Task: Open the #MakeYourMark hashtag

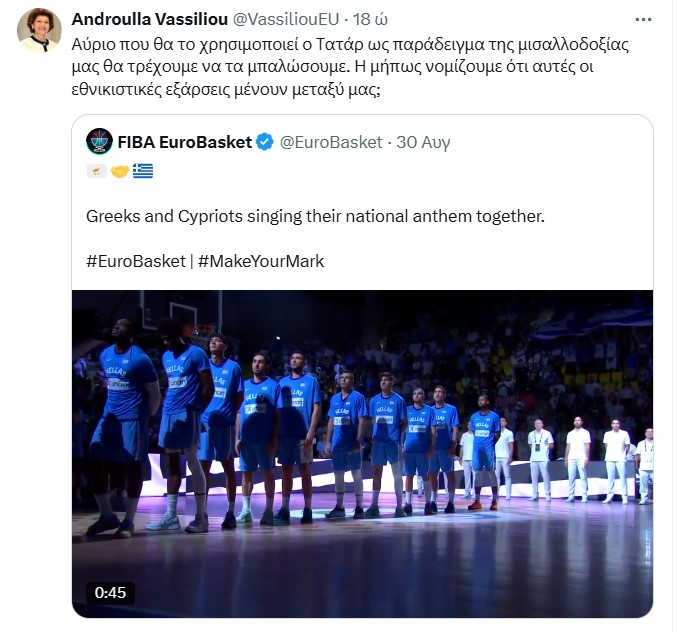Action: click(x=261, y=261)
